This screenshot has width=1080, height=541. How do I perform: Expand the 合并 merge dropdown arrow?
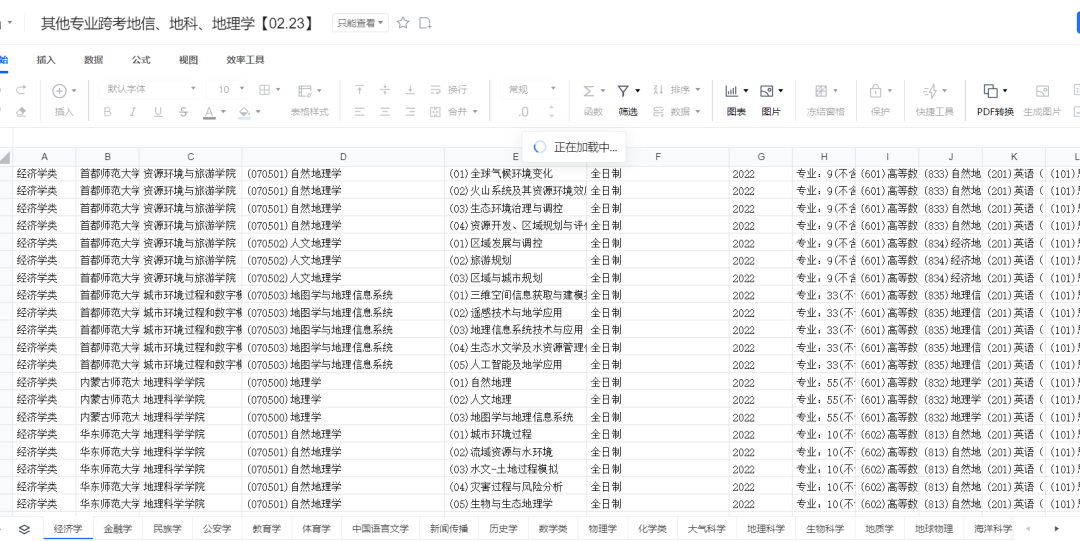pyautogui.click(x=475, y=112)
